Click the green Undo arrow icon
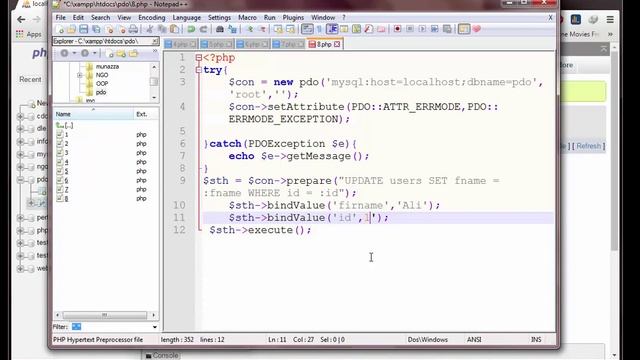 coord(191,29)
